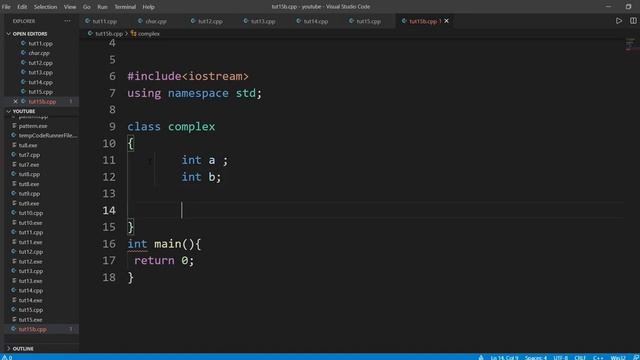Select language mode C++ in status bar
Screen dimensions: 640x360
[598, 357]
